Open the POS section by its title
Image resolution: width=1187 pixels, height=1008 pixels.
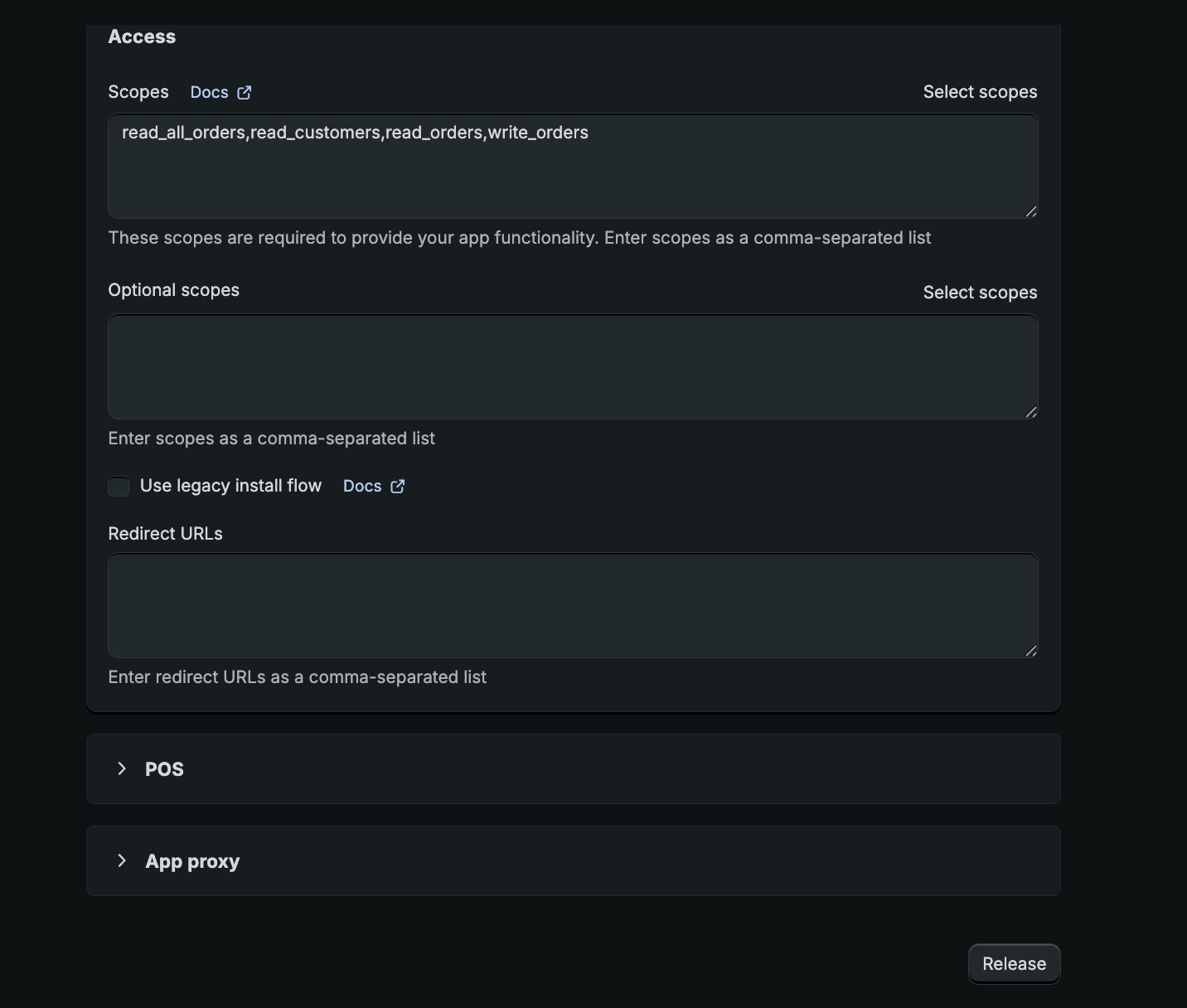point(164,769)
